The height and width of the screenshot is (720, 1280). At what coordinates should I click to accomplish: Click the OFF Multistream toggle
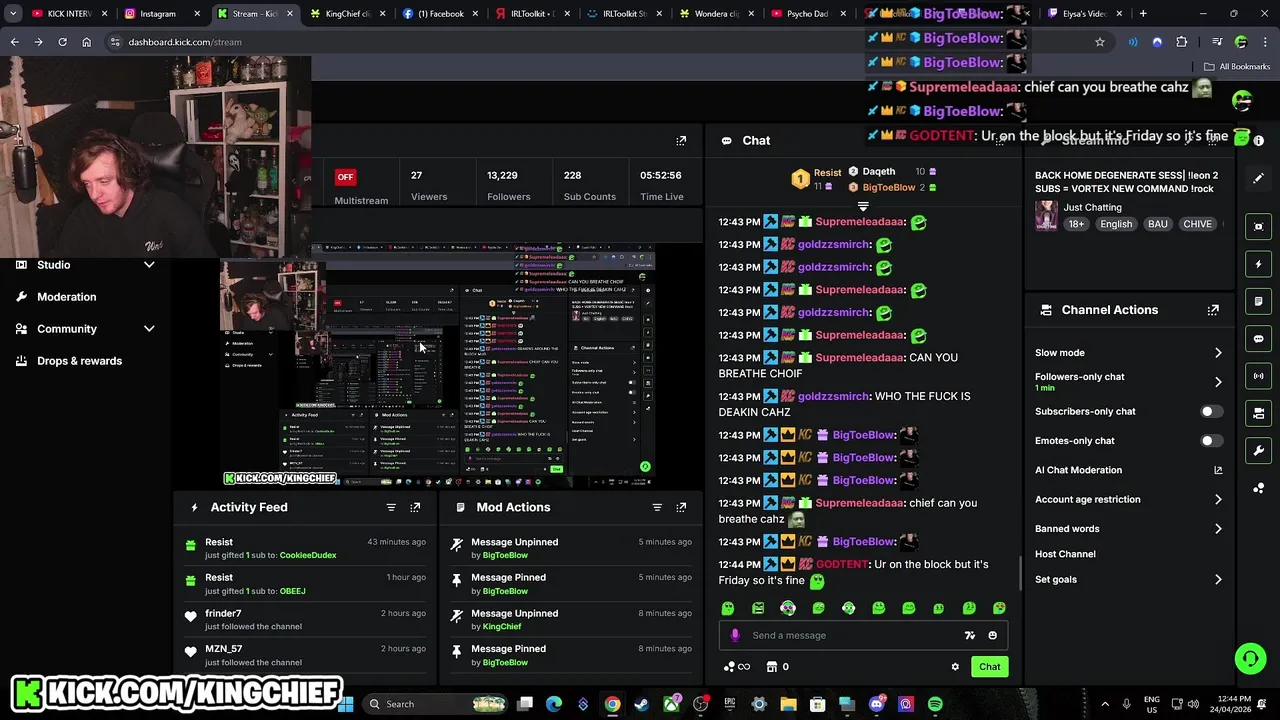pos(345,177)
